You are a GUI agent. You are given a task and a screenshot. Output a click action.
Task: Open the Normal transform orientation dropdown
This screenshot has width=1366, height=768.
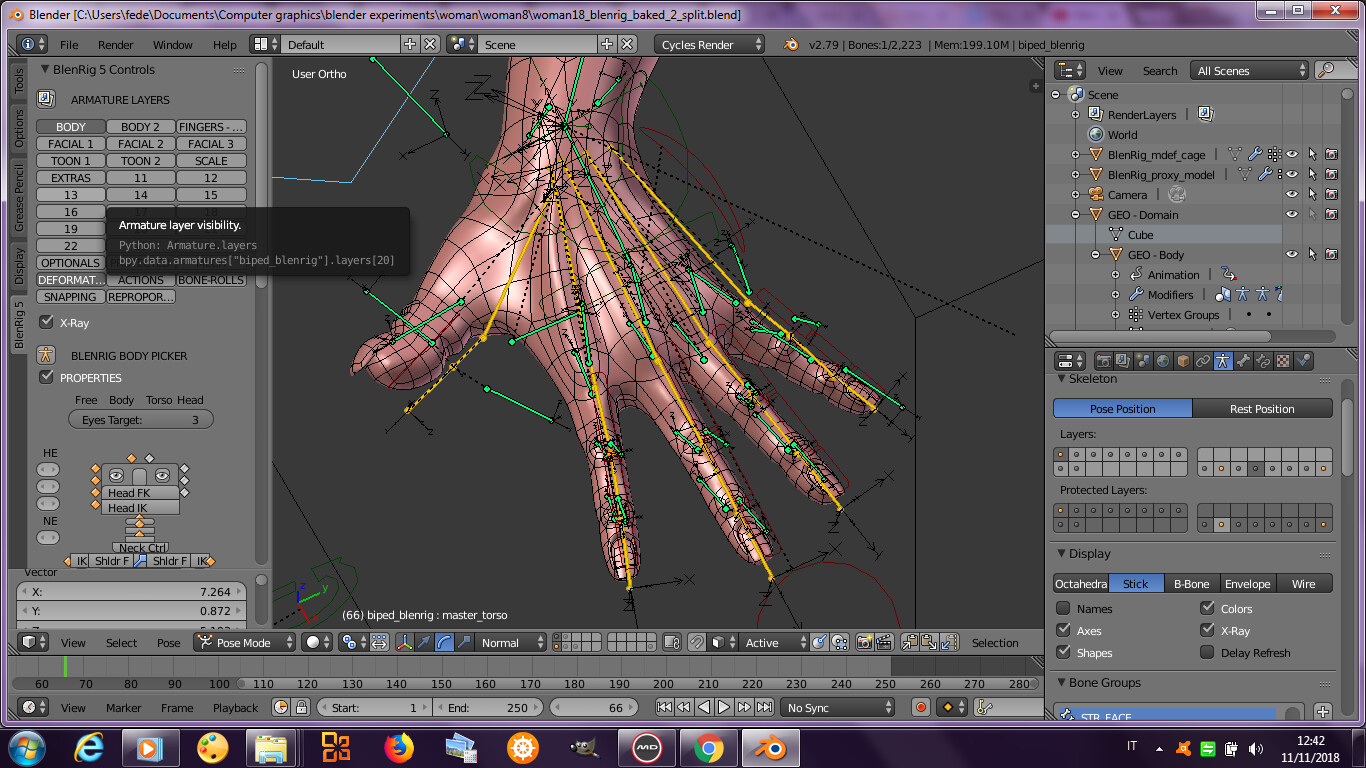pos(511,643)
